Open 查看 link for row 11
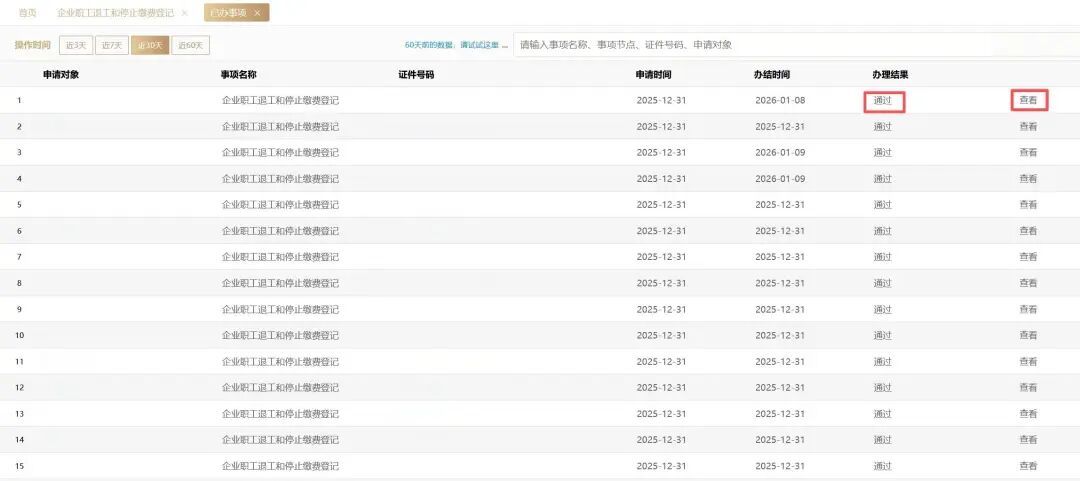 (x=1028, y=361)
